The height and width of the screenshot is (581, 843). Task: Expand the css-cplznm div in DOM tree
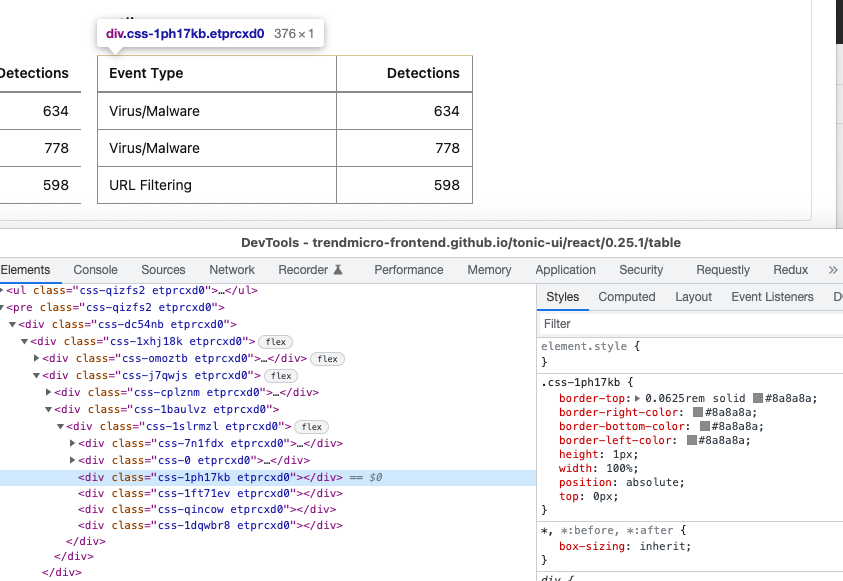tap(47, 392)
